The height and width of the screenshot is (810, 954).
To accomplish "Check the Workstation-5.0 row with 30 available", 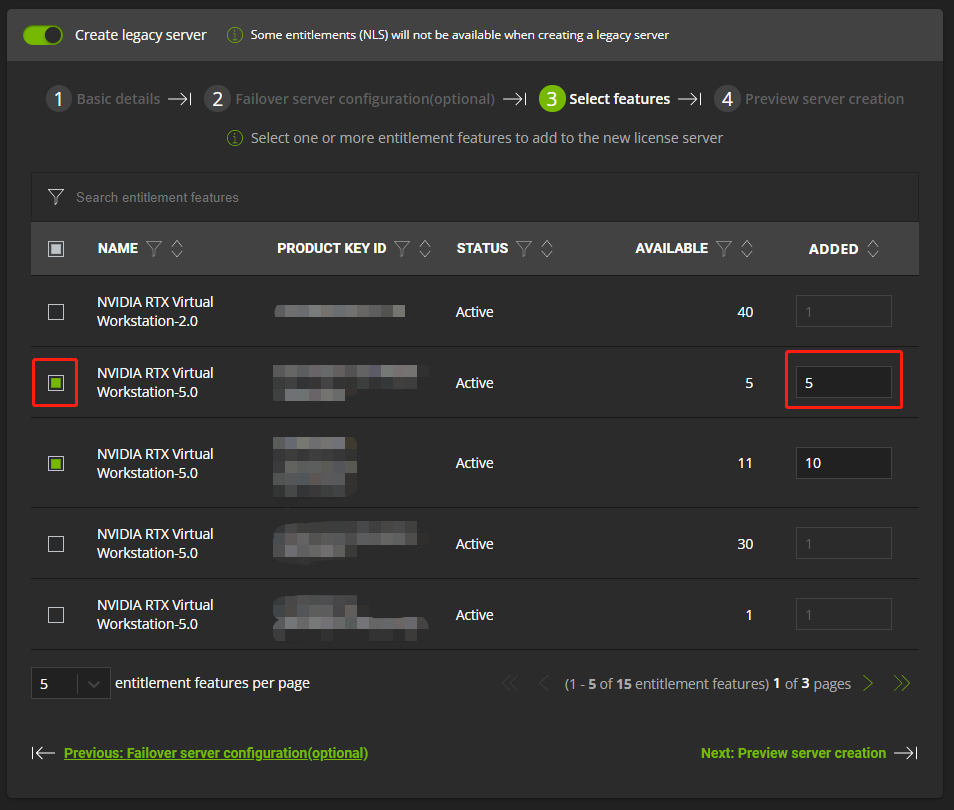I will coord(56,544).
